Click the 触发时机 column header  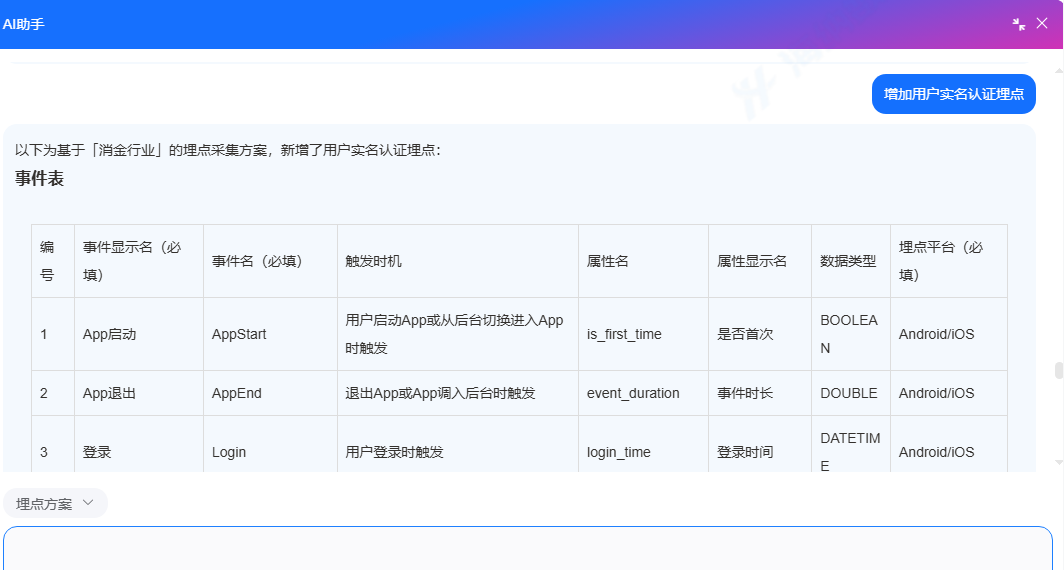(458, 261)
